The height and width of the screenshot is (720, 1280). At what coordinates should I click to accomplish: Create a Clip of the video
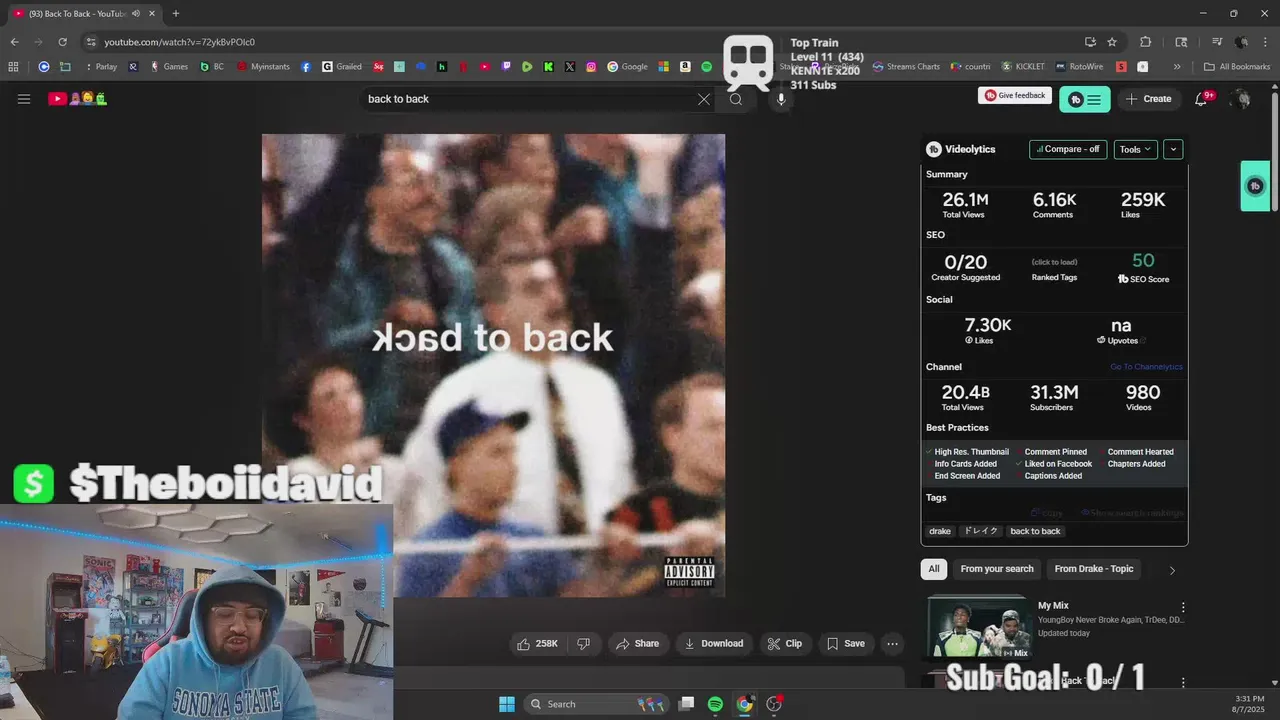785,644
